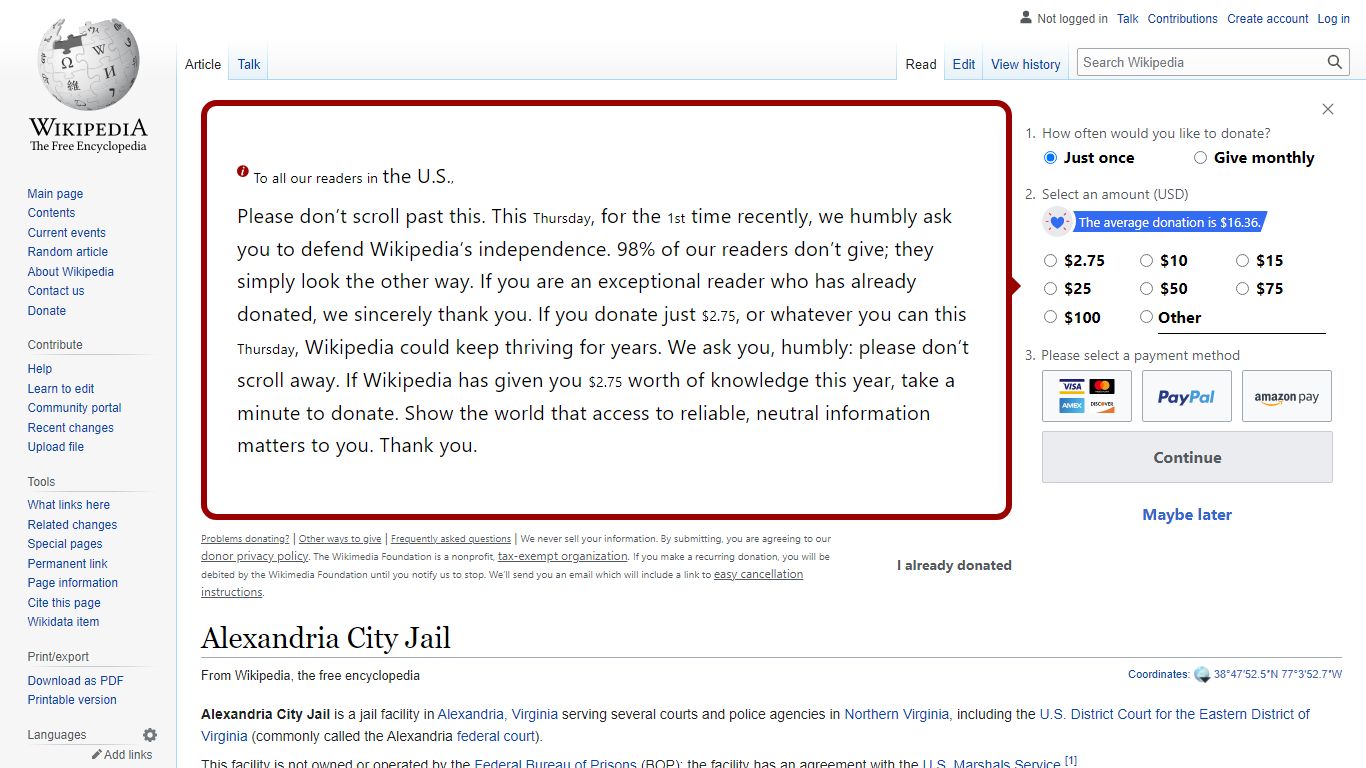Open Related changes tool
Image resolution: width=1366 pixels, height=768 pixels.
coord(72,525)
